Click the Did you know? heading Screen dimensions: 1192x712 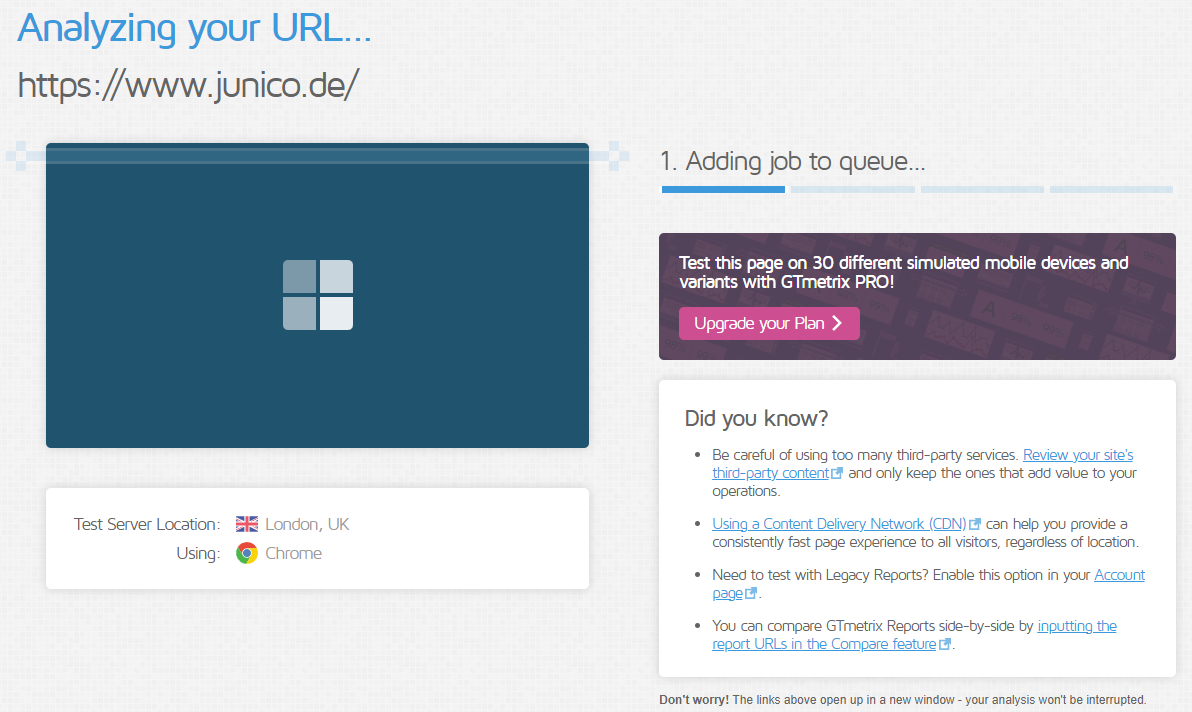pos(756,419)
